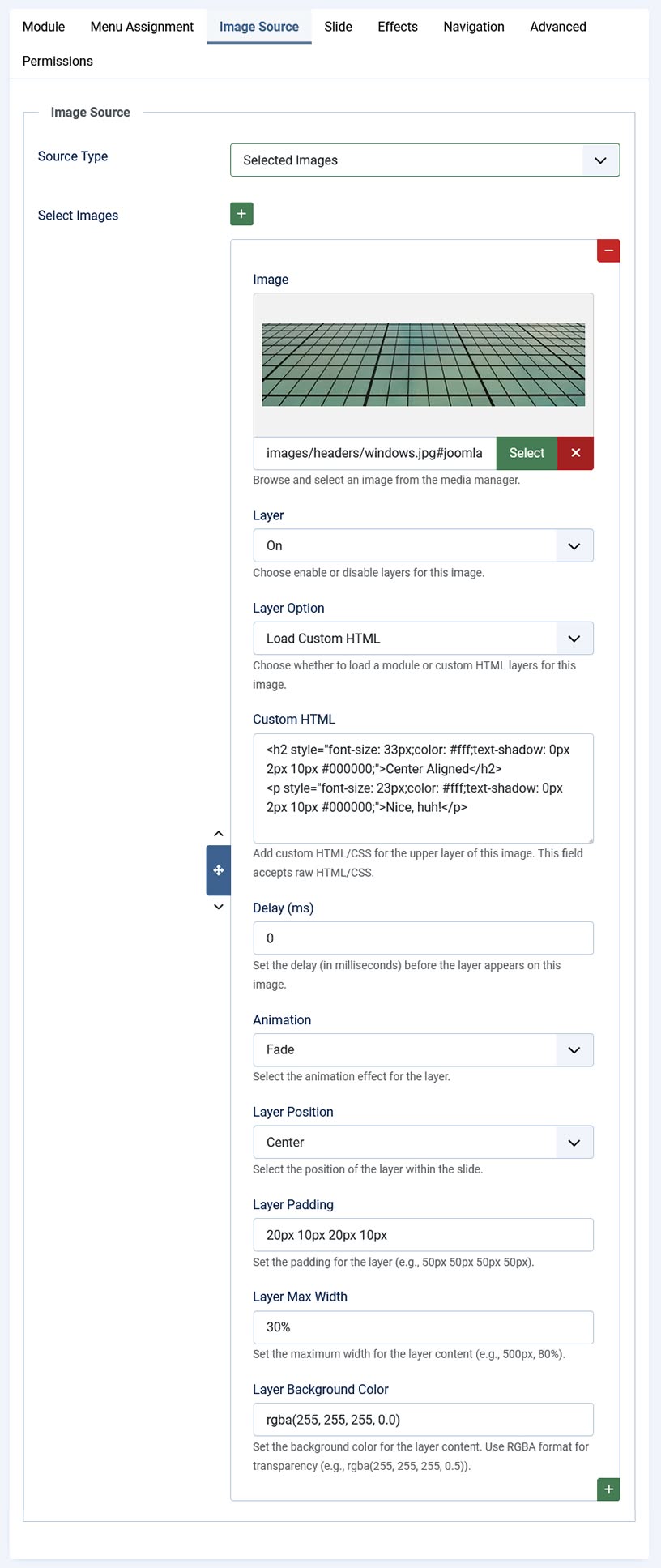Open the Effects tab
Screen dimensions: 661x1568
point(398,27)
